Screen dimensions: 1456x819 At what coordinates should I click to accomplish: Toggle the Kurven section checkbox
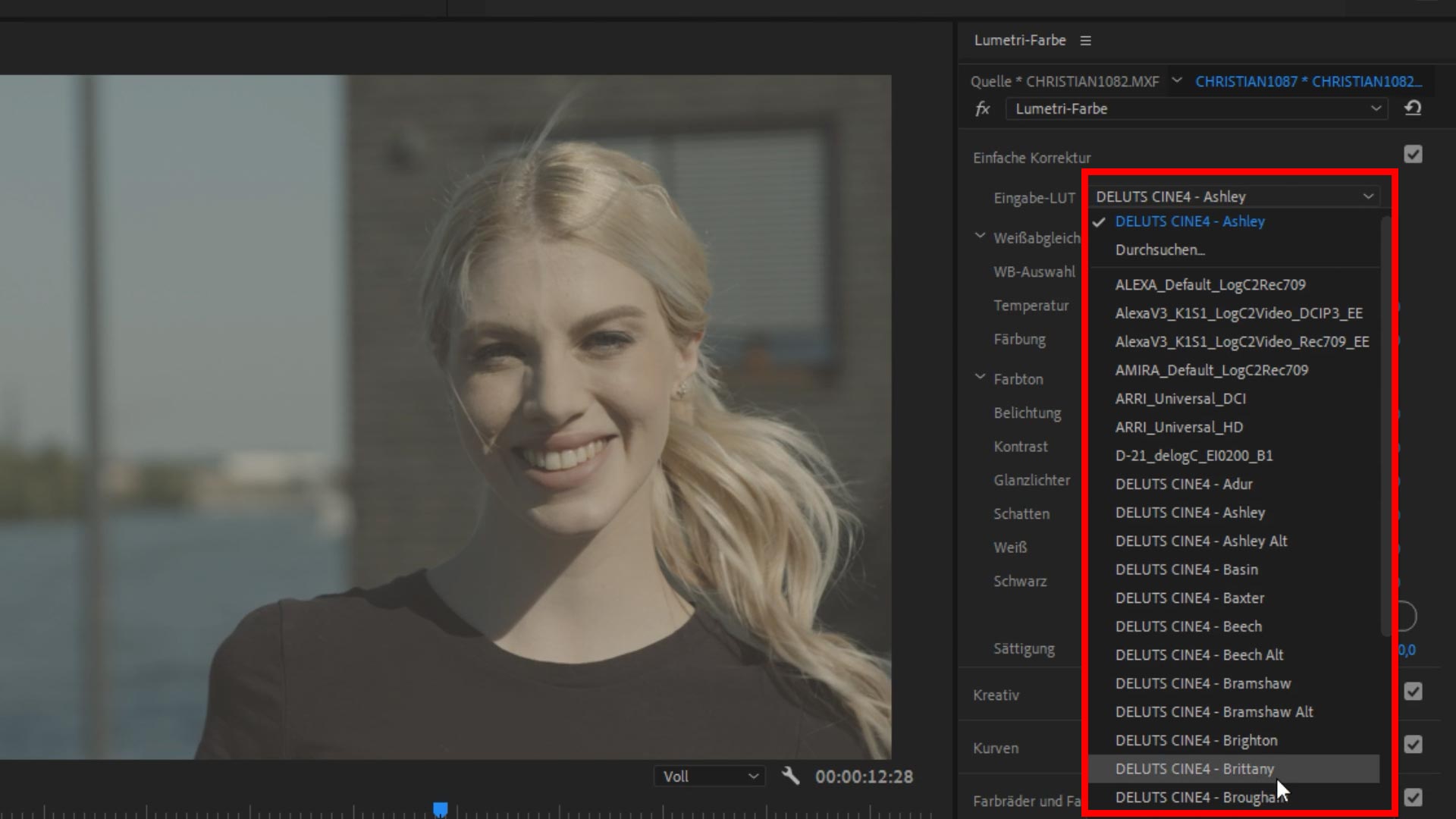[1413, 745]
